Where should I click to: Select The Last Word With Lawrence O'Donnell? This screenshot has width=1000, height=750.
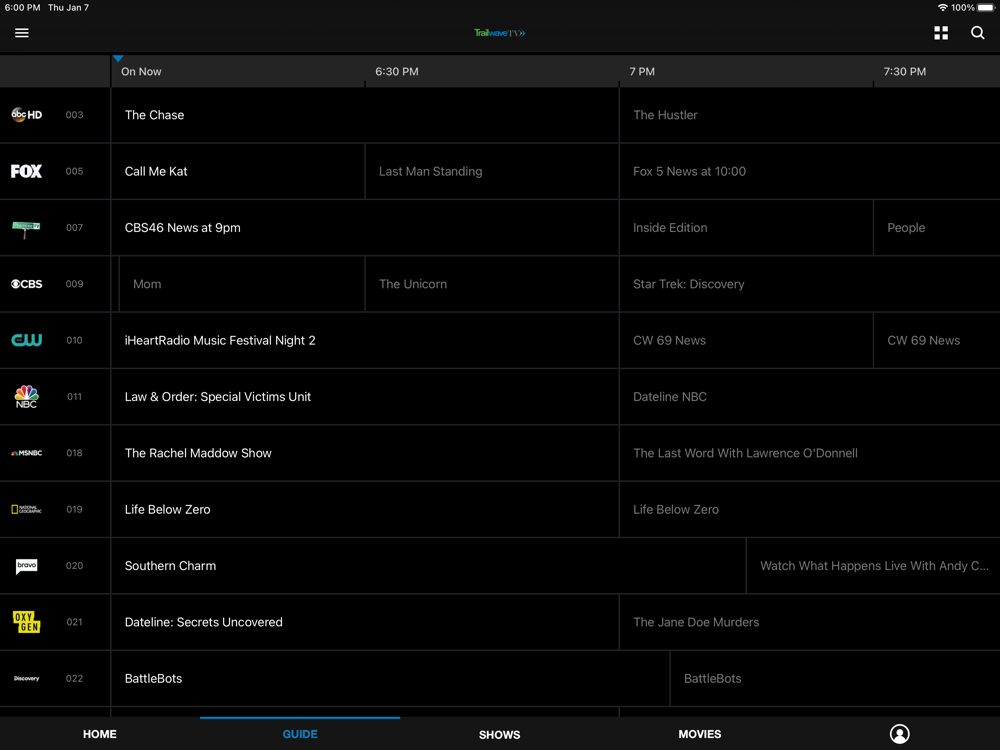[x=809, y=453]
